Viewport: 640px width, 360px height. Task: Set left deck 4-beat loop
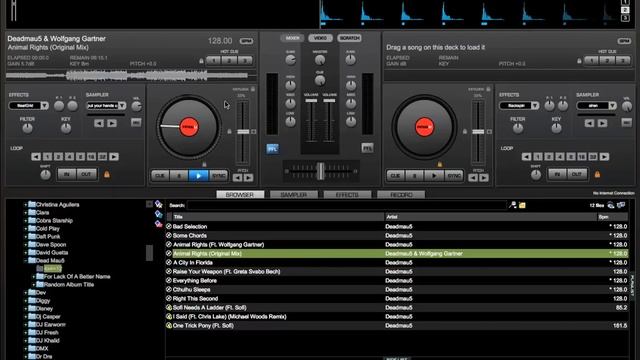click(69, 157)
